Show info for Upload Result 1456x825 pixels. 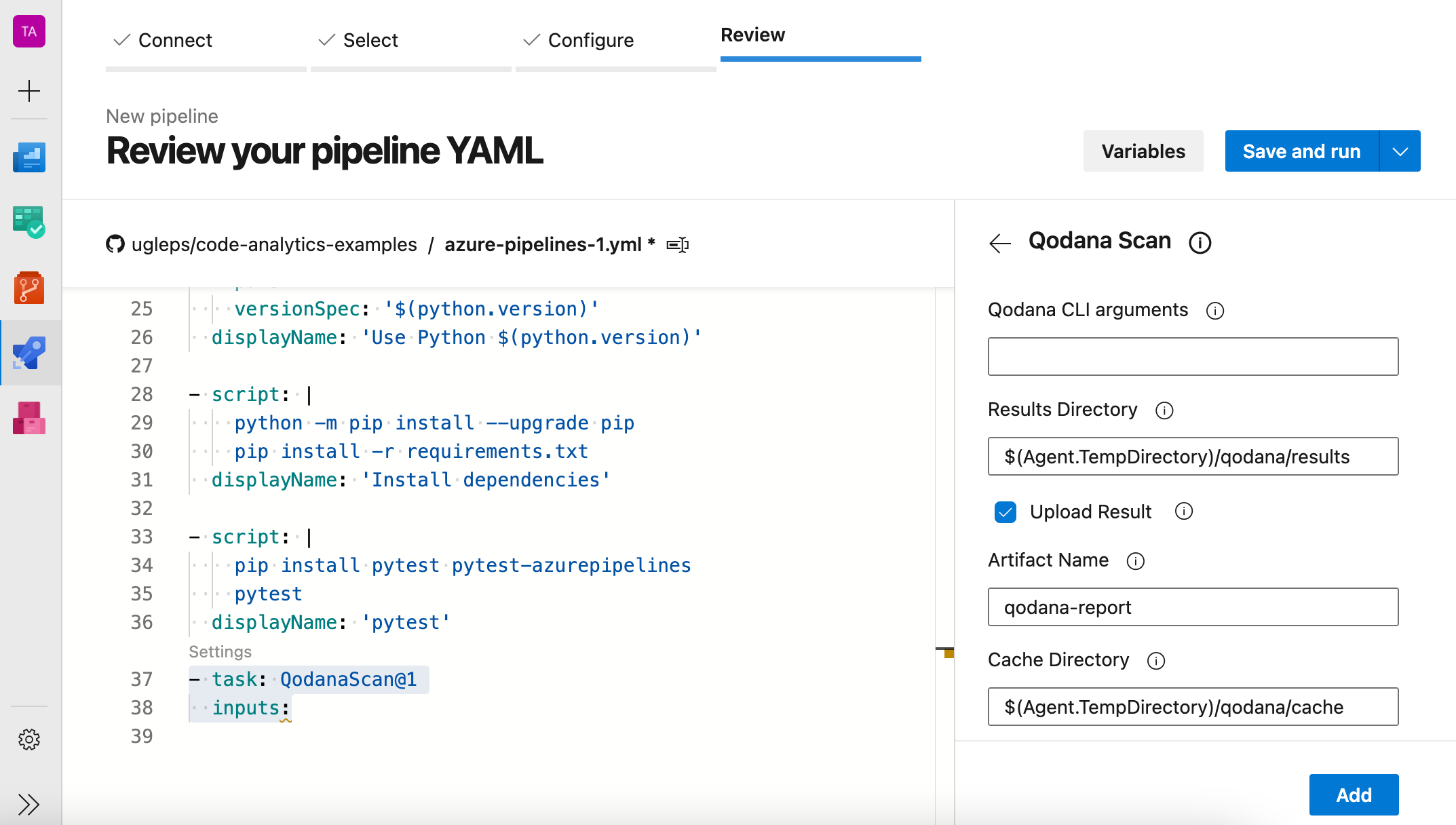[1184, 511]
